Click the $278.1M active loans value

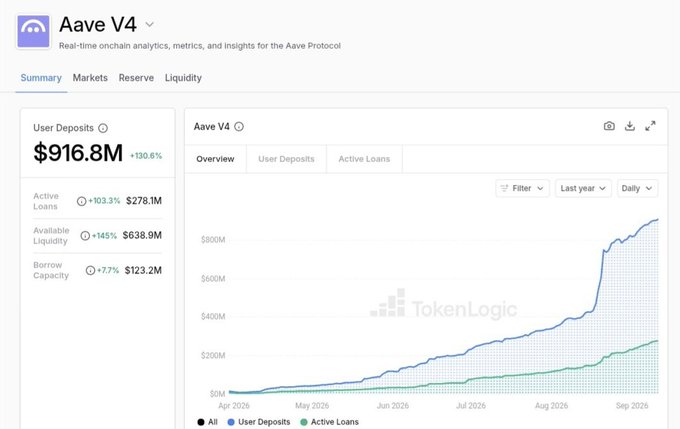[144, 201]
